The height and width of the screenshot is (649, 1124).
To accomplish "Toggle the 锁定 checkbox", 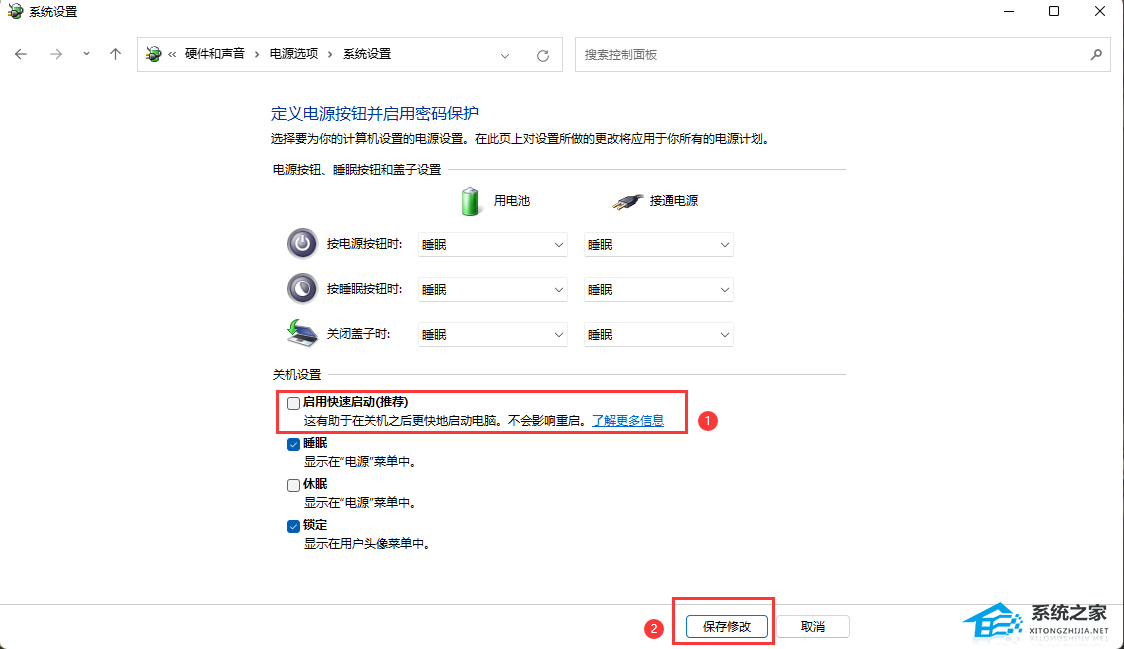I will pyautogui.click(x=293, y=526).
